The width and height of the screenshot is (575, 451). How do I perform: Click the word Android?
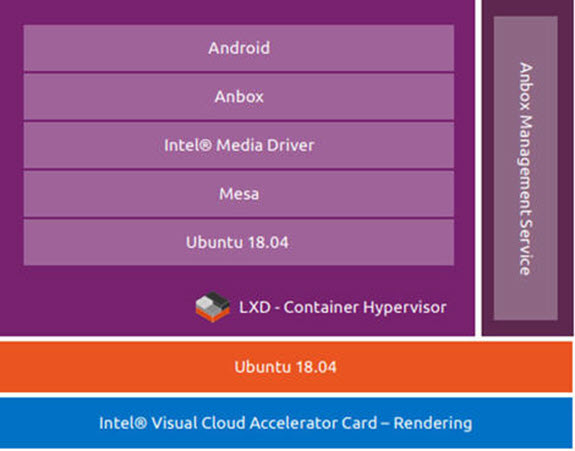239,48
